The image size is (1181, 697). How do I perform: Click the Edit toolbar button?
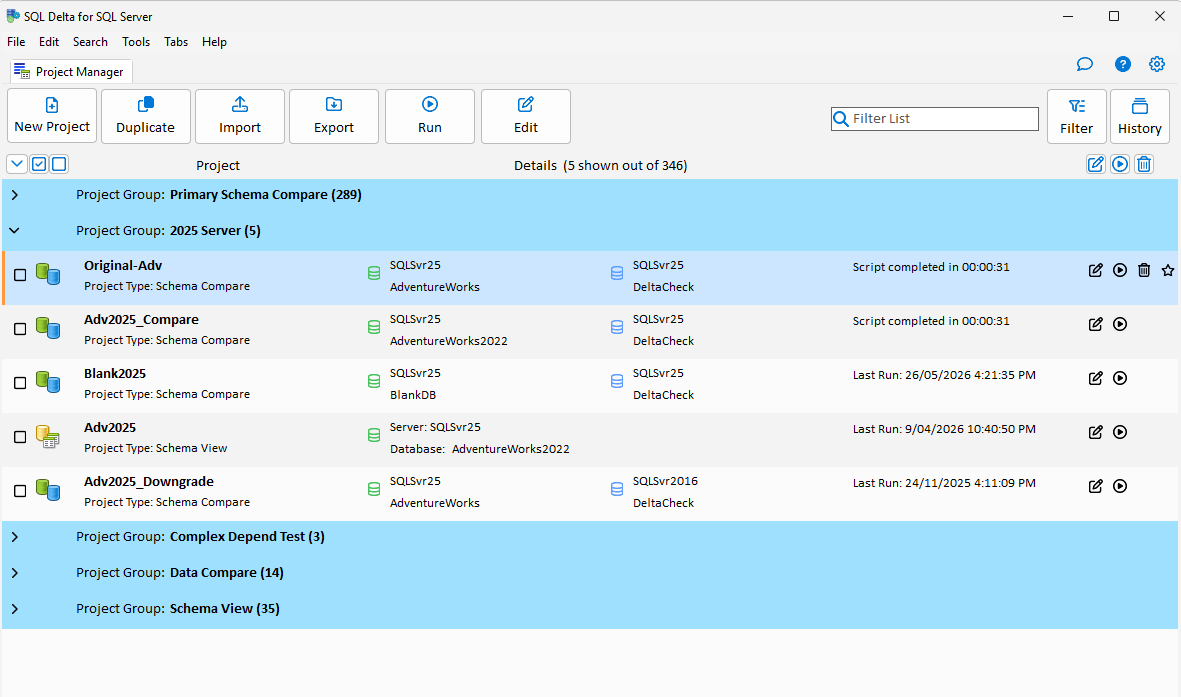(x=526, y=116)
